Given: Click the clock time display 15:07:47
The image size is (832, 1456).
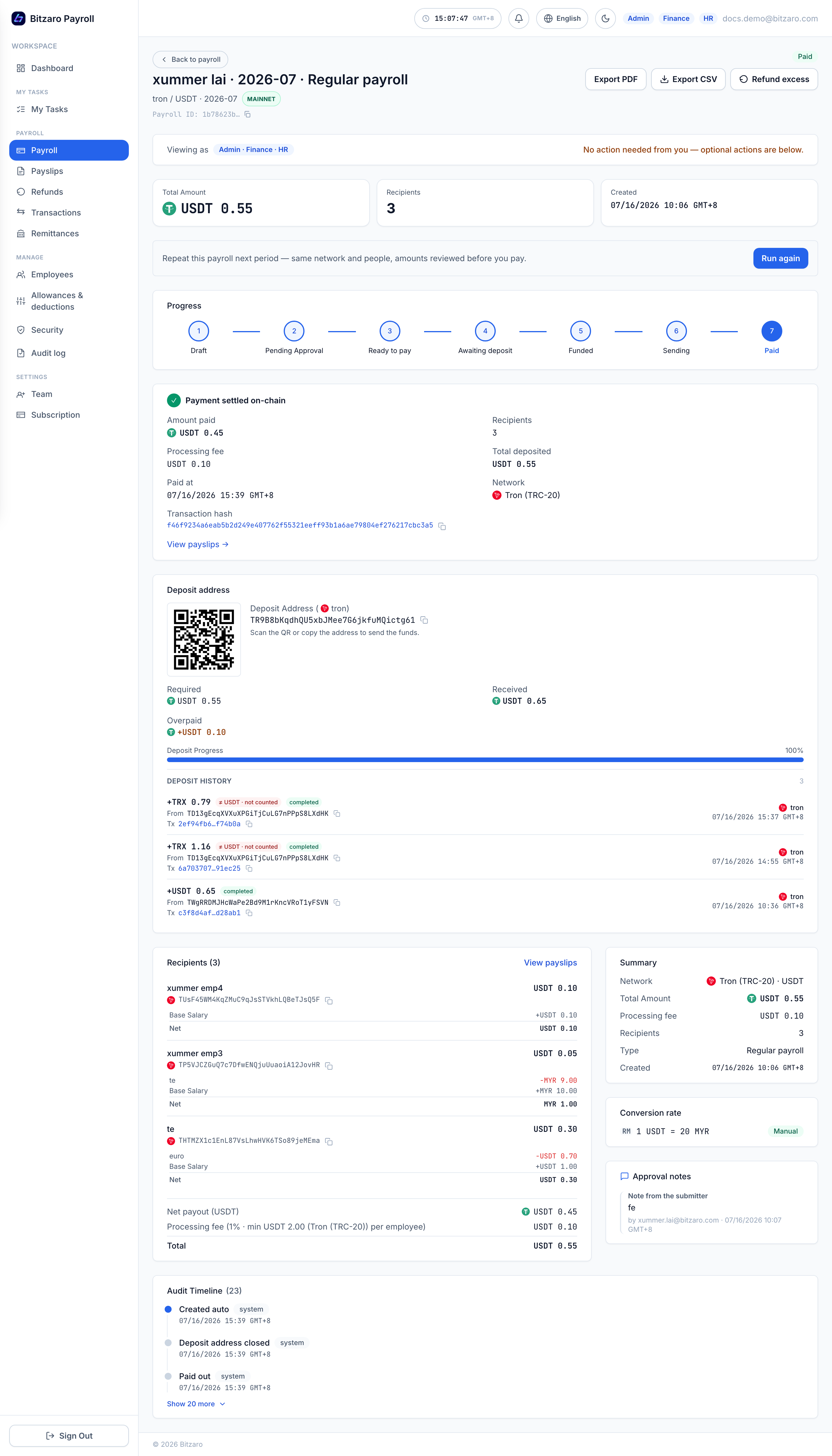Looking at the screenshot, I should (x=458, y=18).
